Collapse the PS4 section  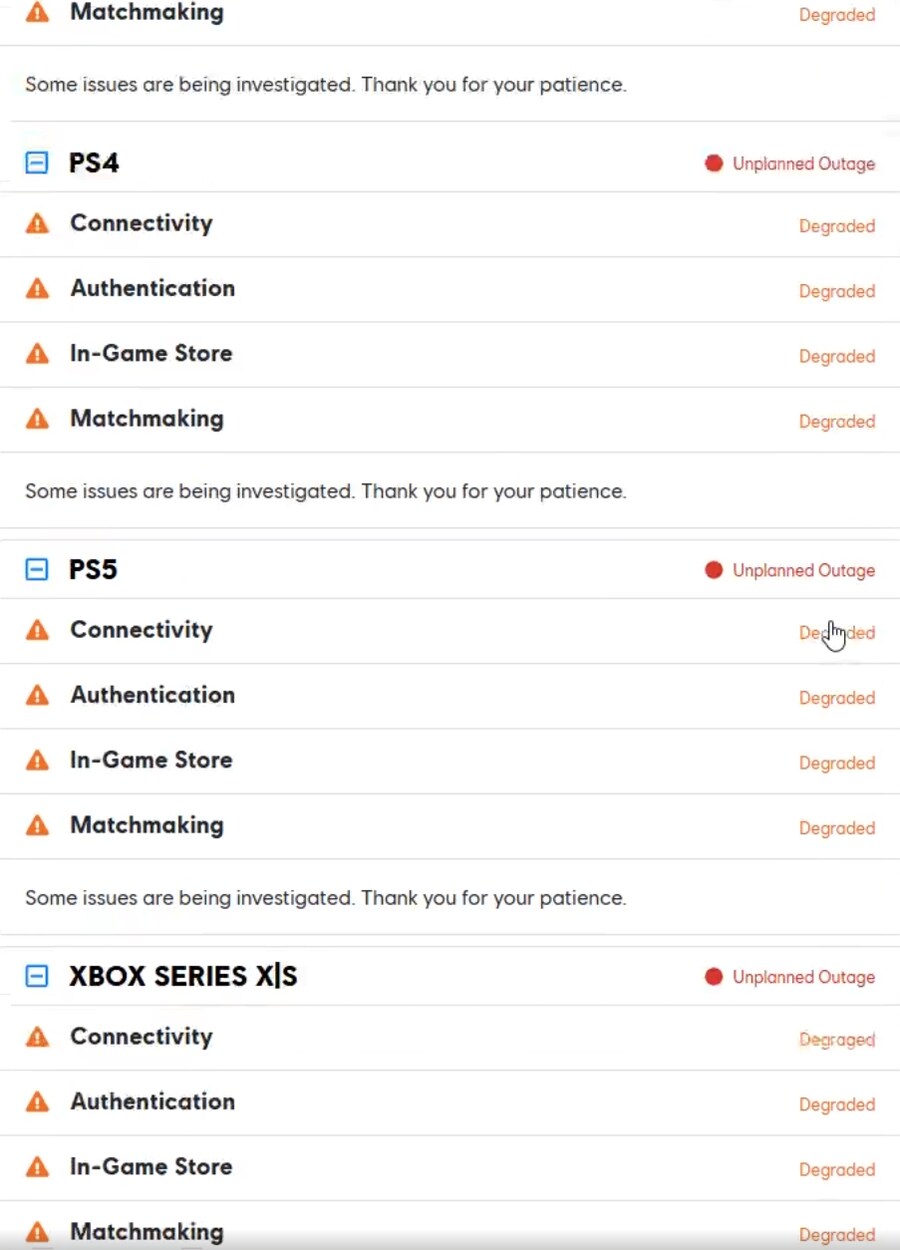(37, 163)
